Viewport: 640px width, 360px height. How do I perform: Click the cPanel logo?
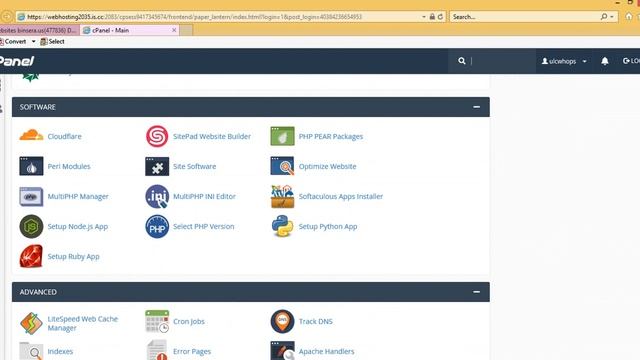(x=17, y=61)
